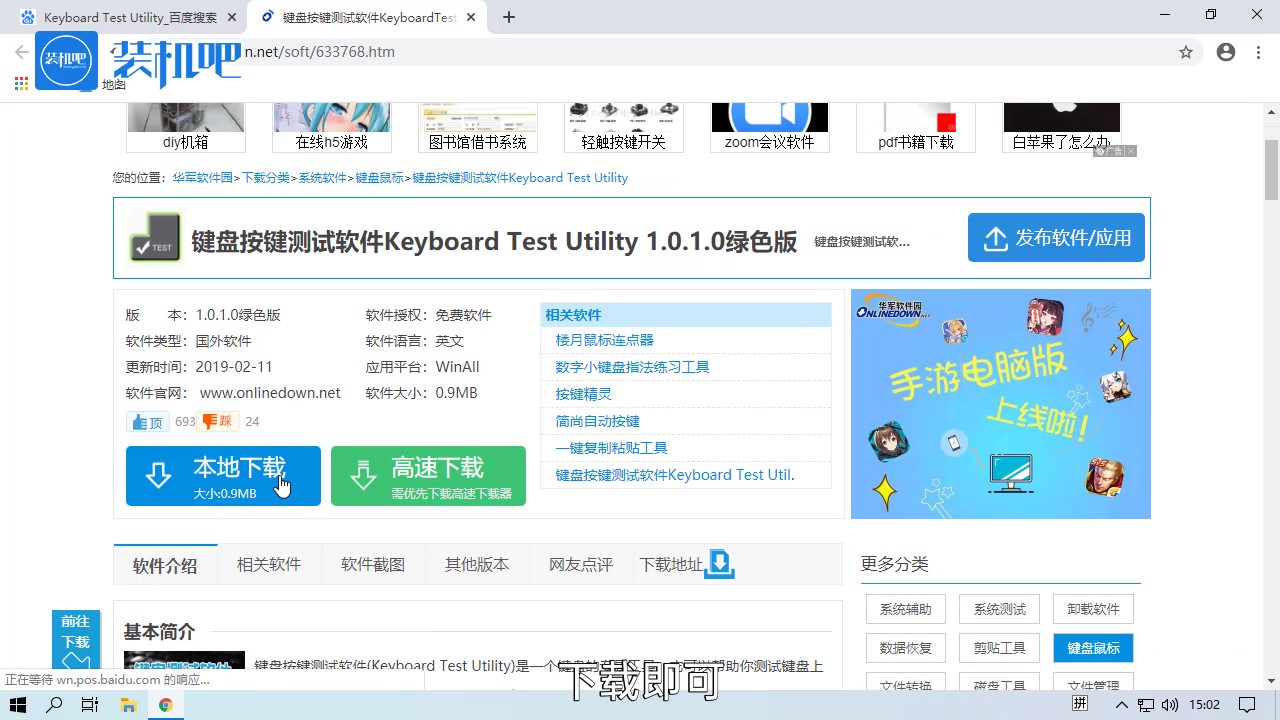
Task: Click the blue 本地下载 button
Action: point(223,476)
